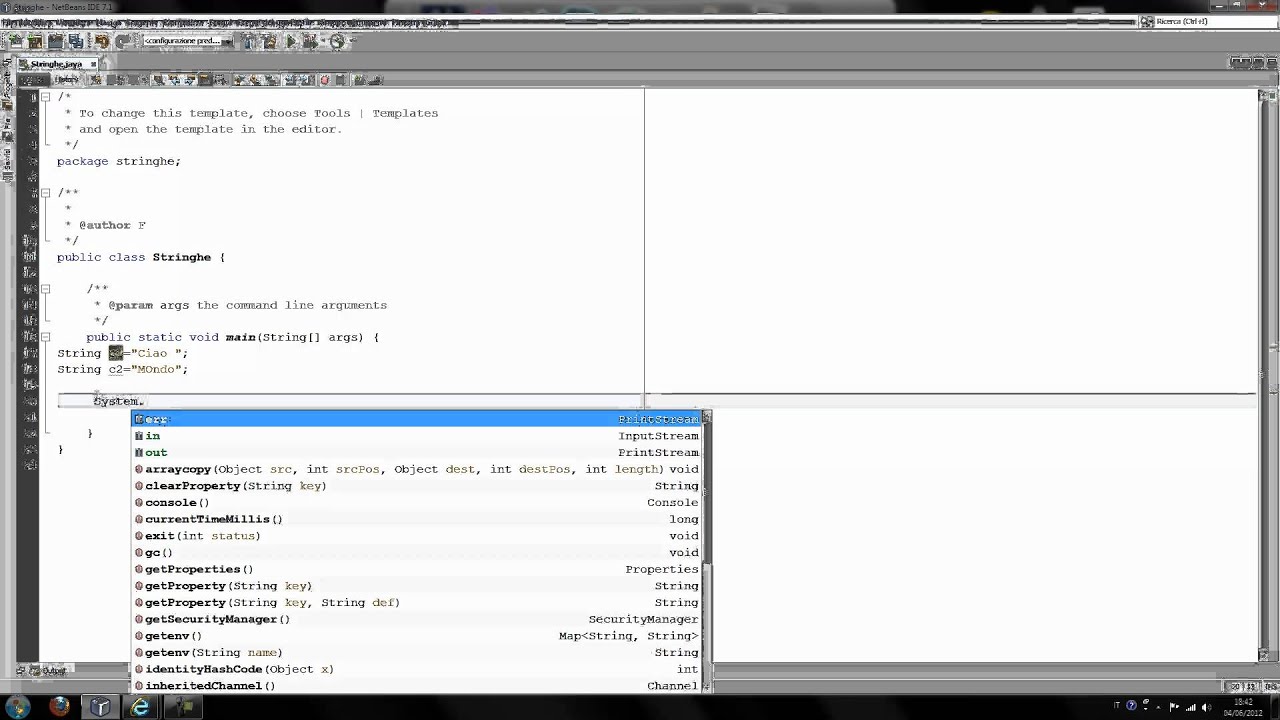Open the project configuration dropdown
This screenshot has width=1280, height=720.
188,41
